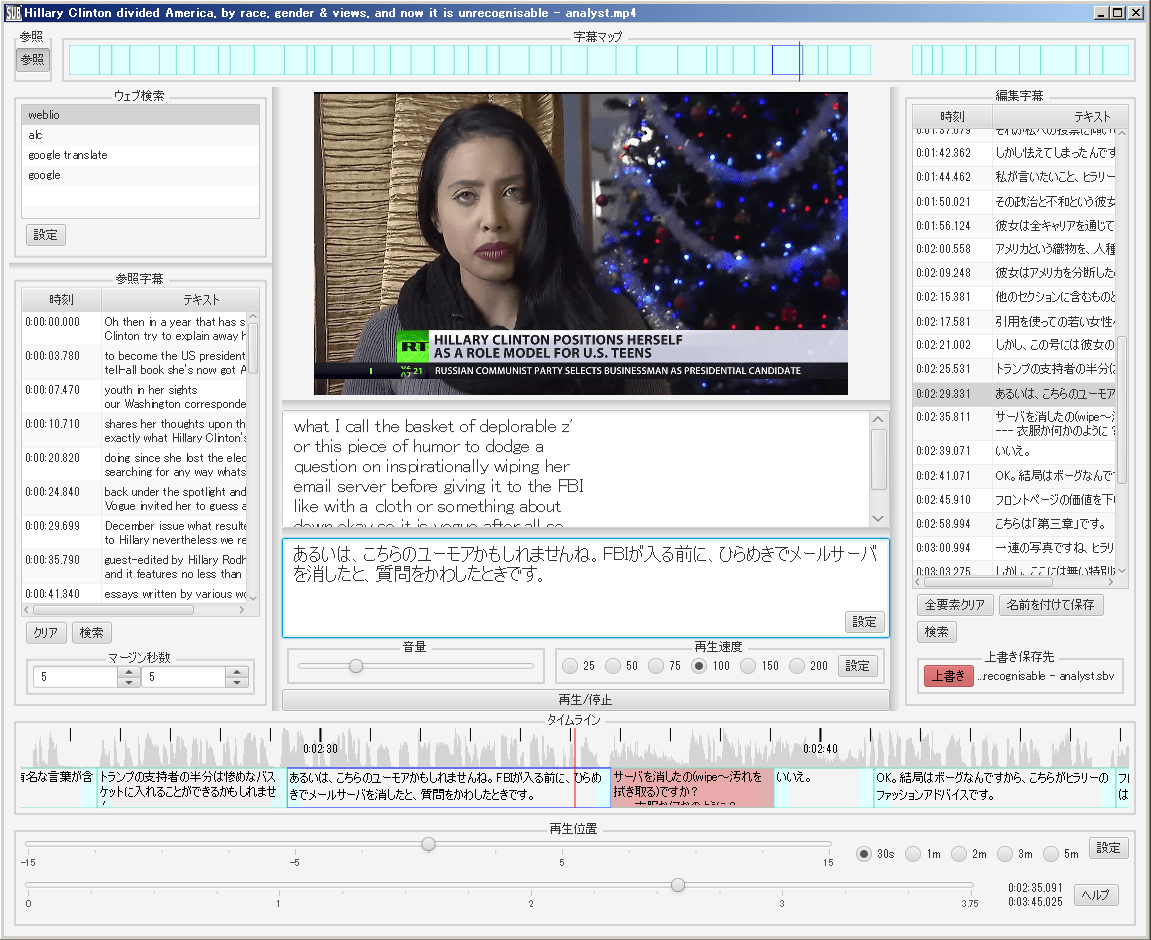Open playback speed 設定 button
This screenshot has height=940, width=1151.
point(857,666)
